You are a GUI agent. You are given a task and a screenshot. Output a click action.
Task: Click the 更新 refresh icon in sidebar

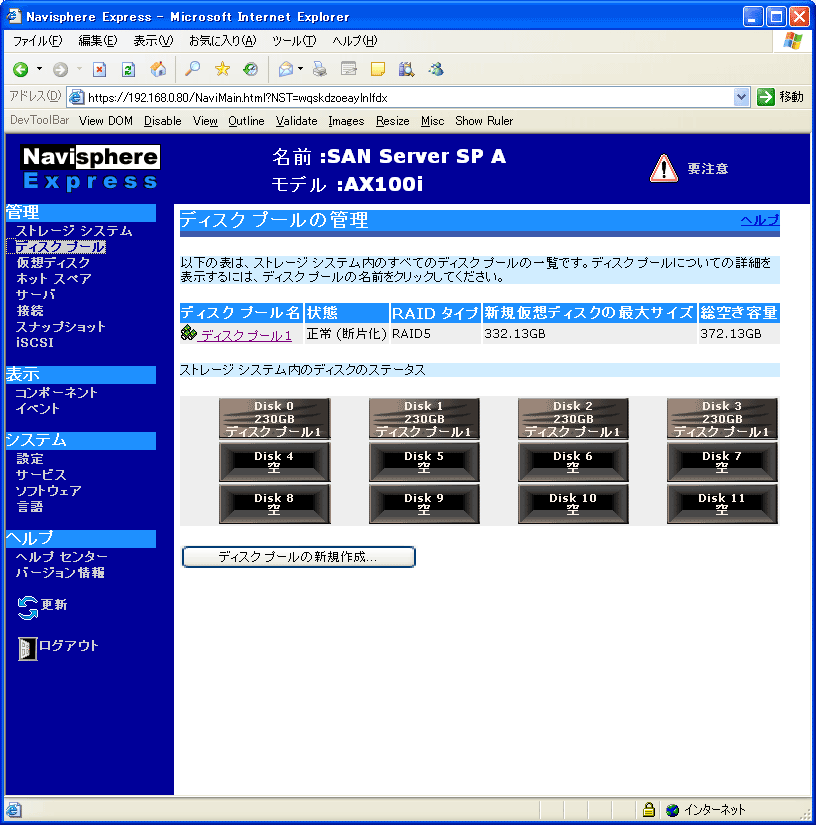click(27, 607)
